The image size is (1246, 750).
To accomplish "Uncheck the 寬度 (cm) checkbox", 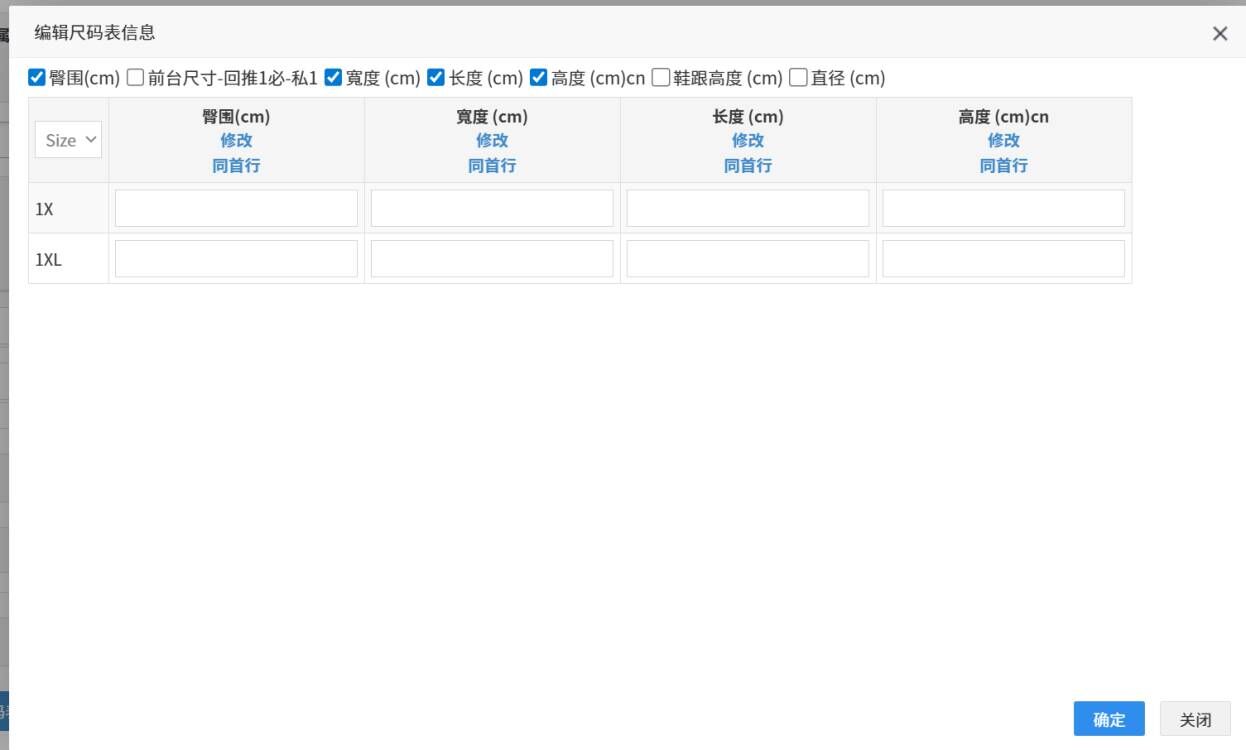I will click(334, 77).
